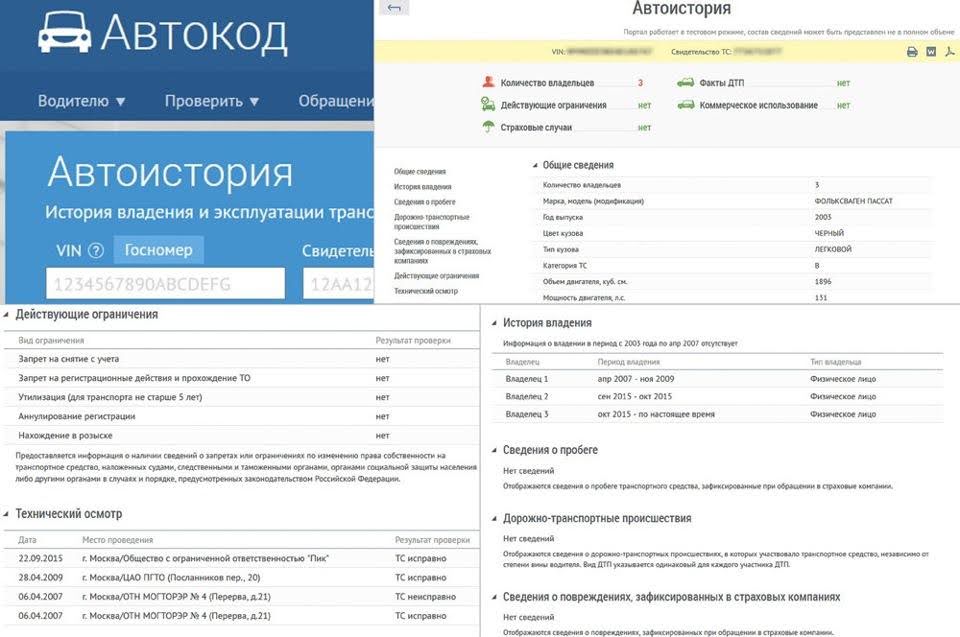Click the large Автоистория heading on the blue banner
960x637 pixels.
click(170, 172)
